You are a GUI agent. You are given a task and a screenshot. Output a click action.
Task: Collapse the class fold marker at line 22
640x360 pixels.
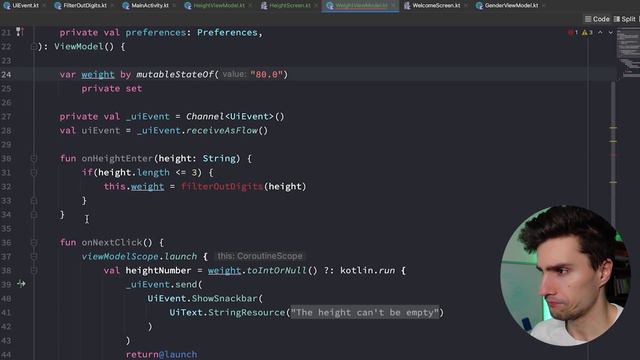click(34, 47)
